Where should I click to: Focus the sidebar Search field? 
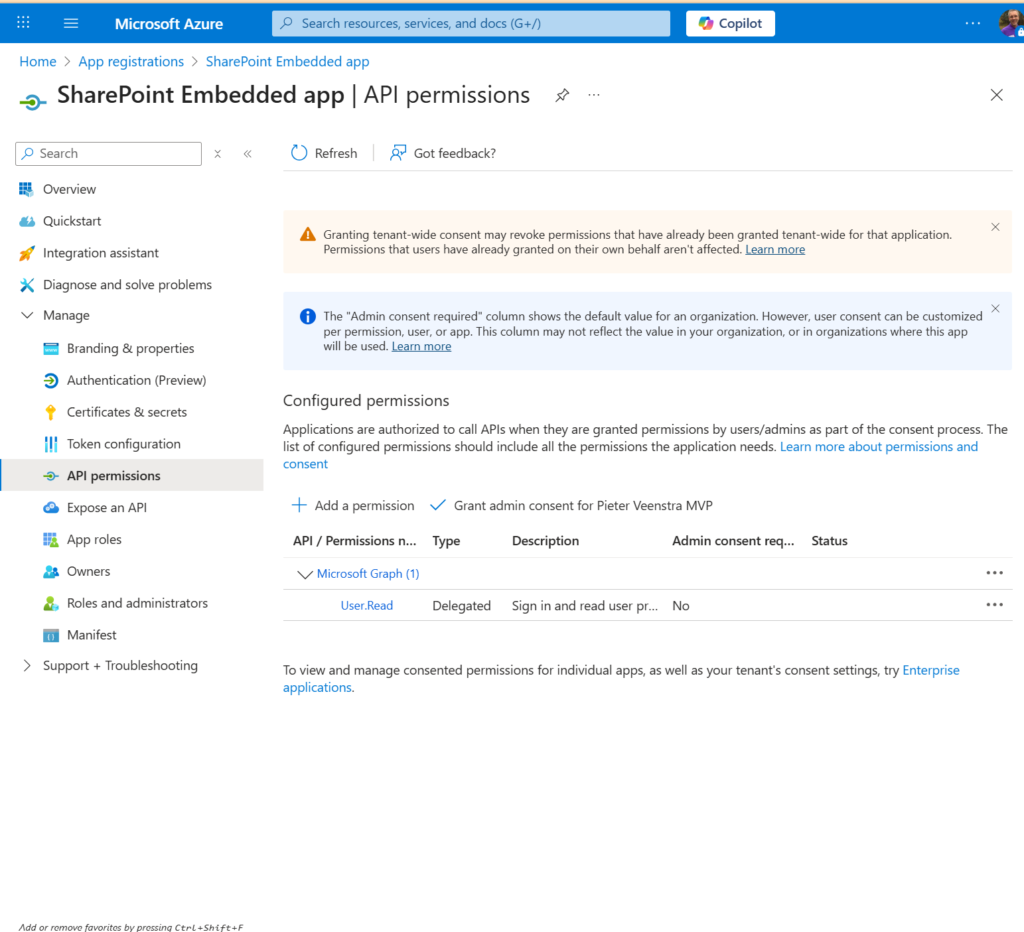108,153
